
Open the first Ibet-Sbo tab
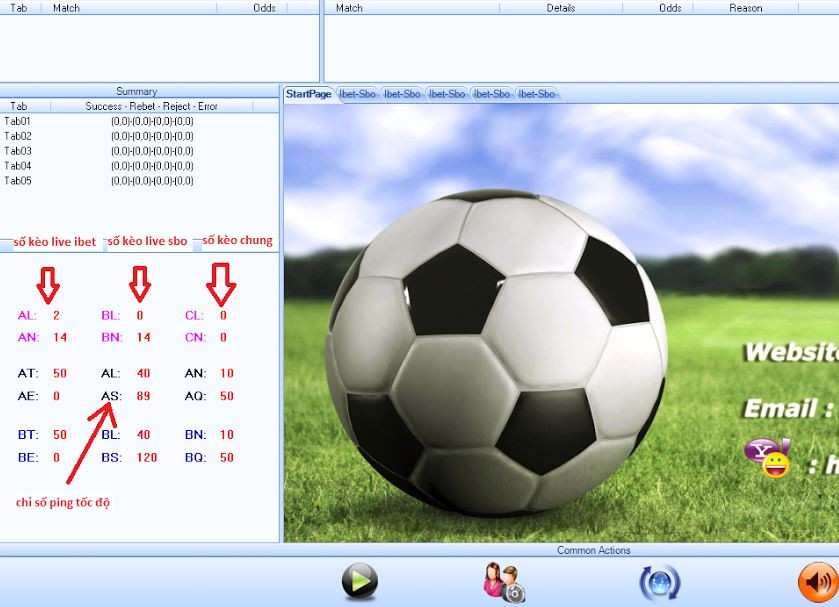point(357,94)
